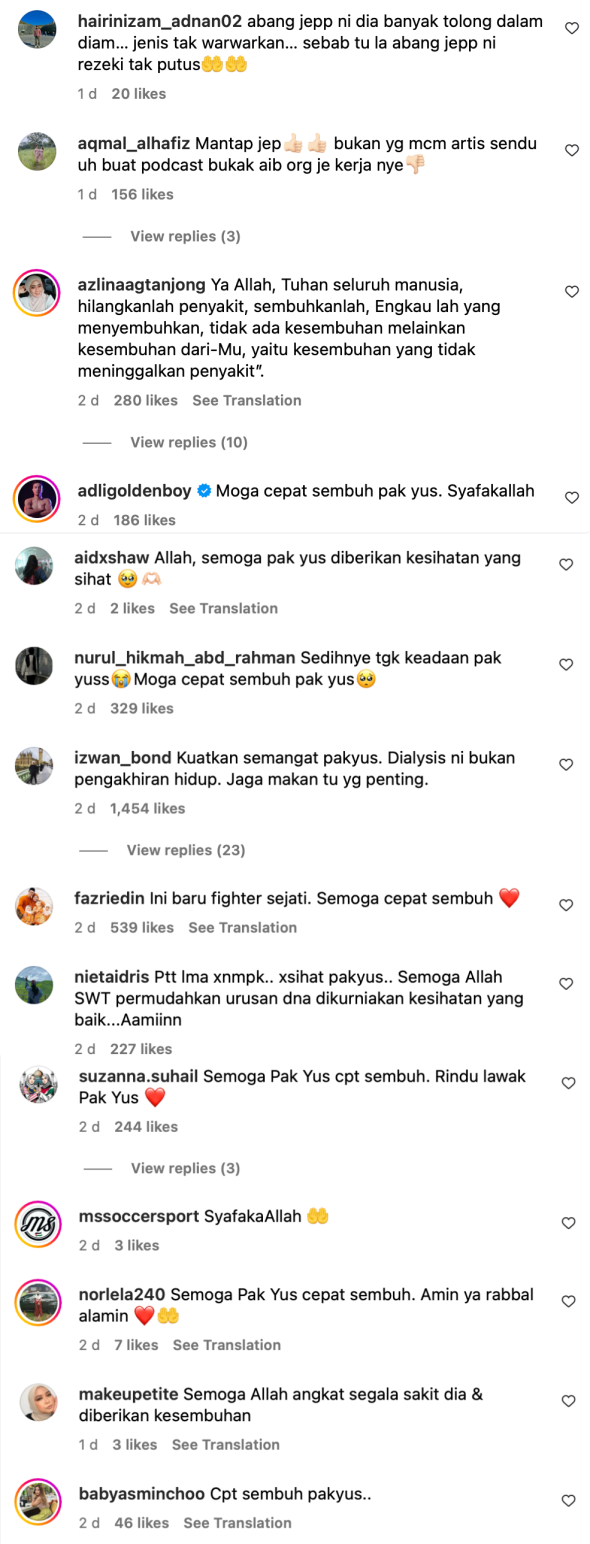
Task: Like fazriedin's fighter sejati comment
Action: pos(566,905)
